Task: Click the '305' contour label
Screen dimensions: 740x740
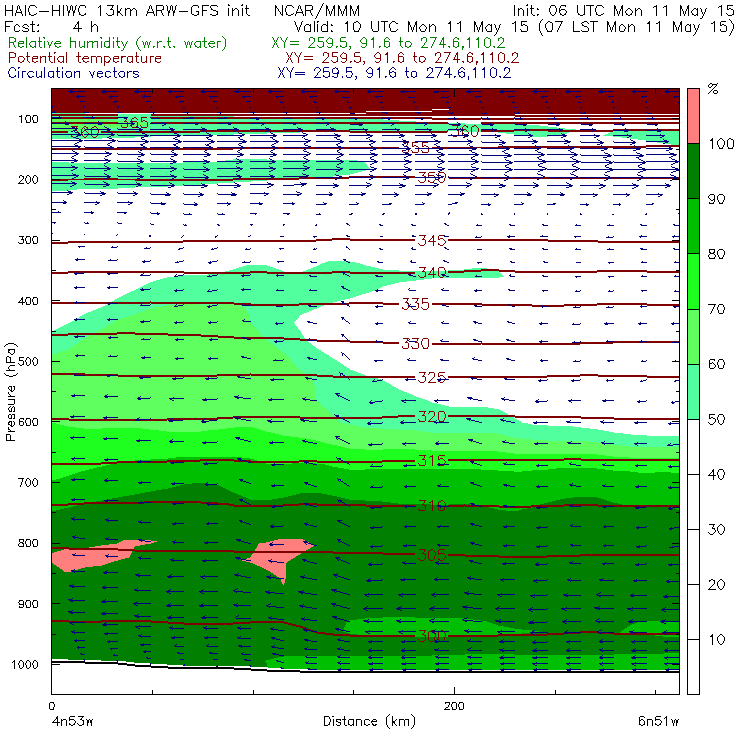Action: pyautogui.click(x=432, y=555)
